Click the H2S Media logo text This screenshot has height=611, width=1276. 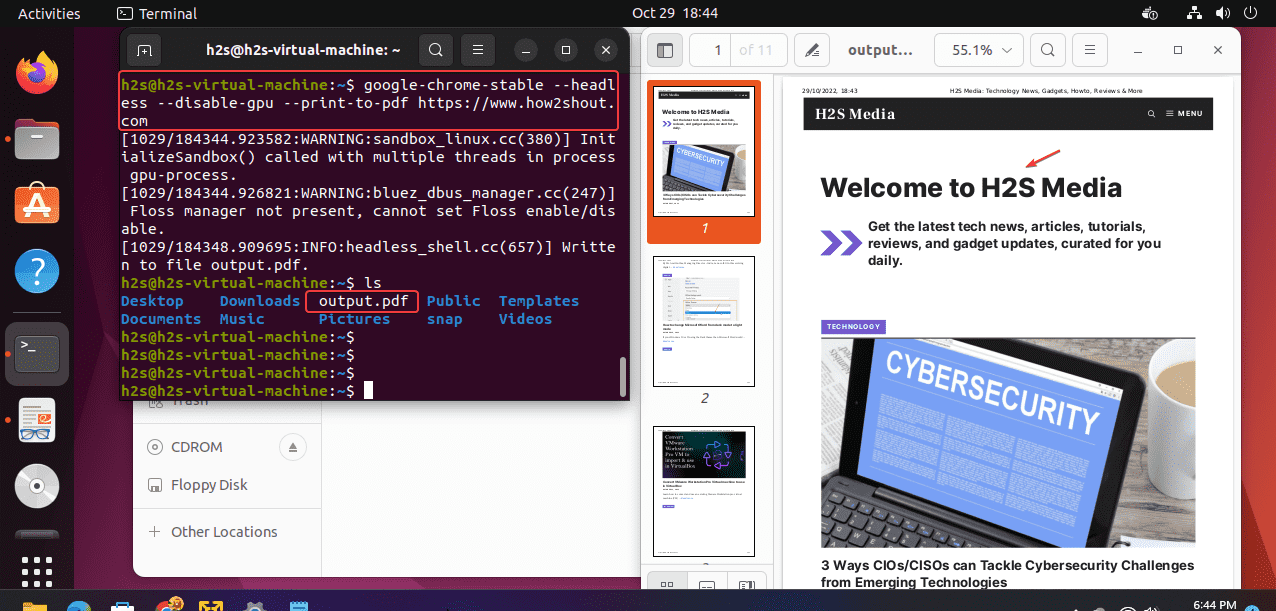coord(855,114)
